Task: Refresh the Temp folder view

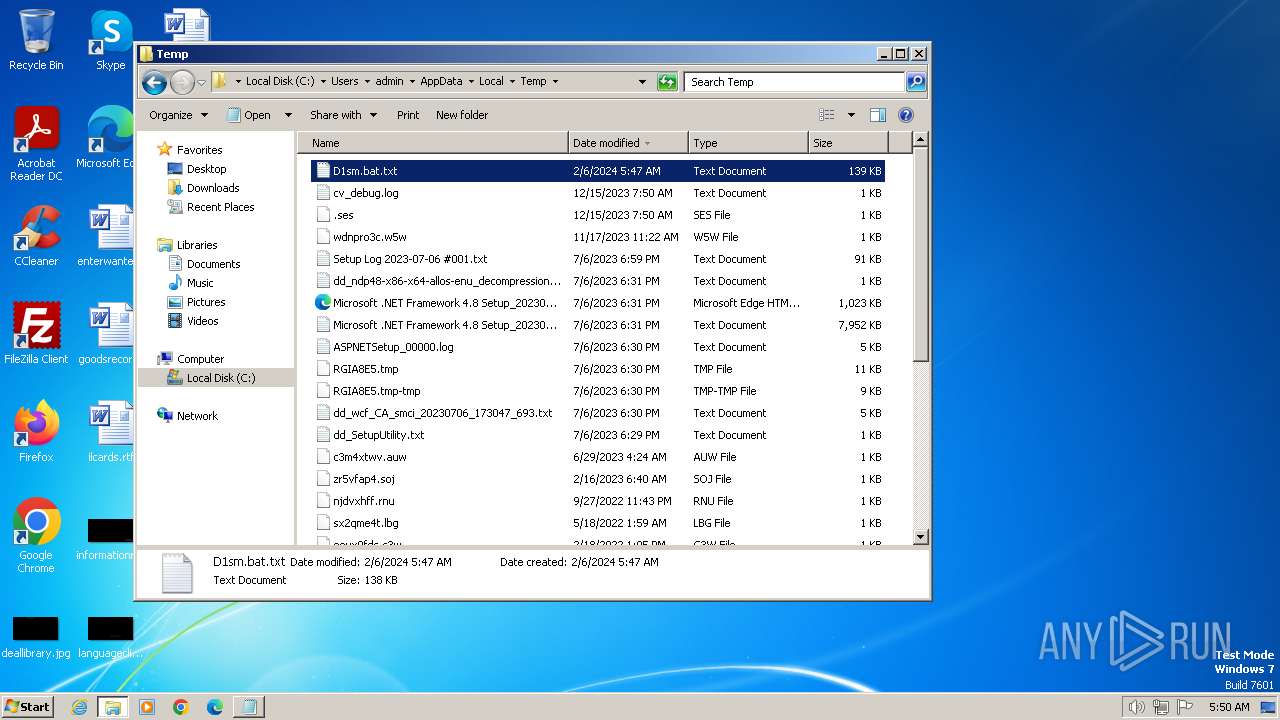Action: coord(667,82)
